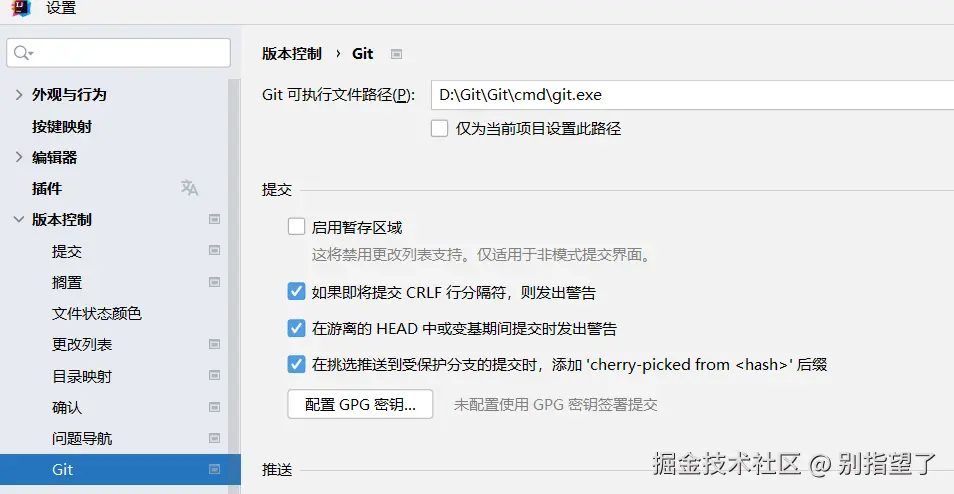Select 按键映射 in the settings list

tap(62, 127)
